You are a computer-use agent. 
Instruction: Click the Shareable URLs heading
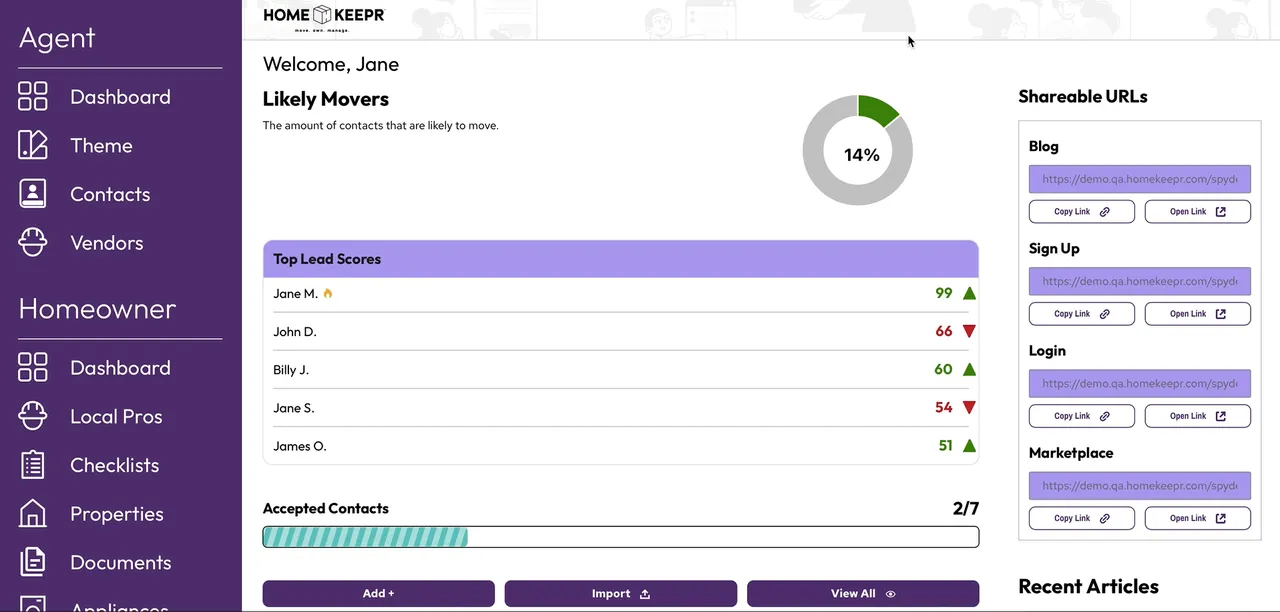1083,97
